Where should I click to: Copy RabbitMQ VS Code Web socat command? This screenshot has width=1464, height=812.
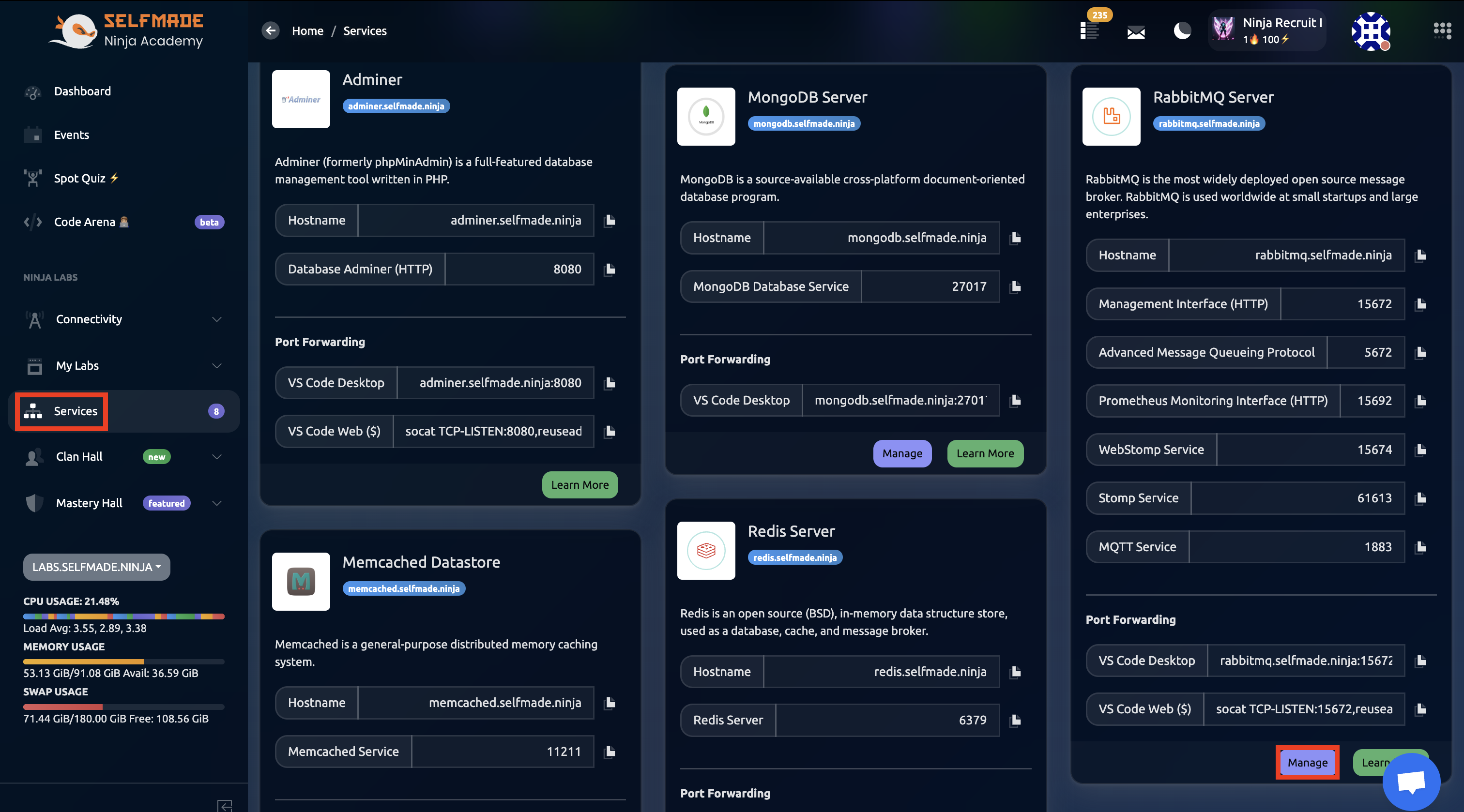[x=1420, y=709]
